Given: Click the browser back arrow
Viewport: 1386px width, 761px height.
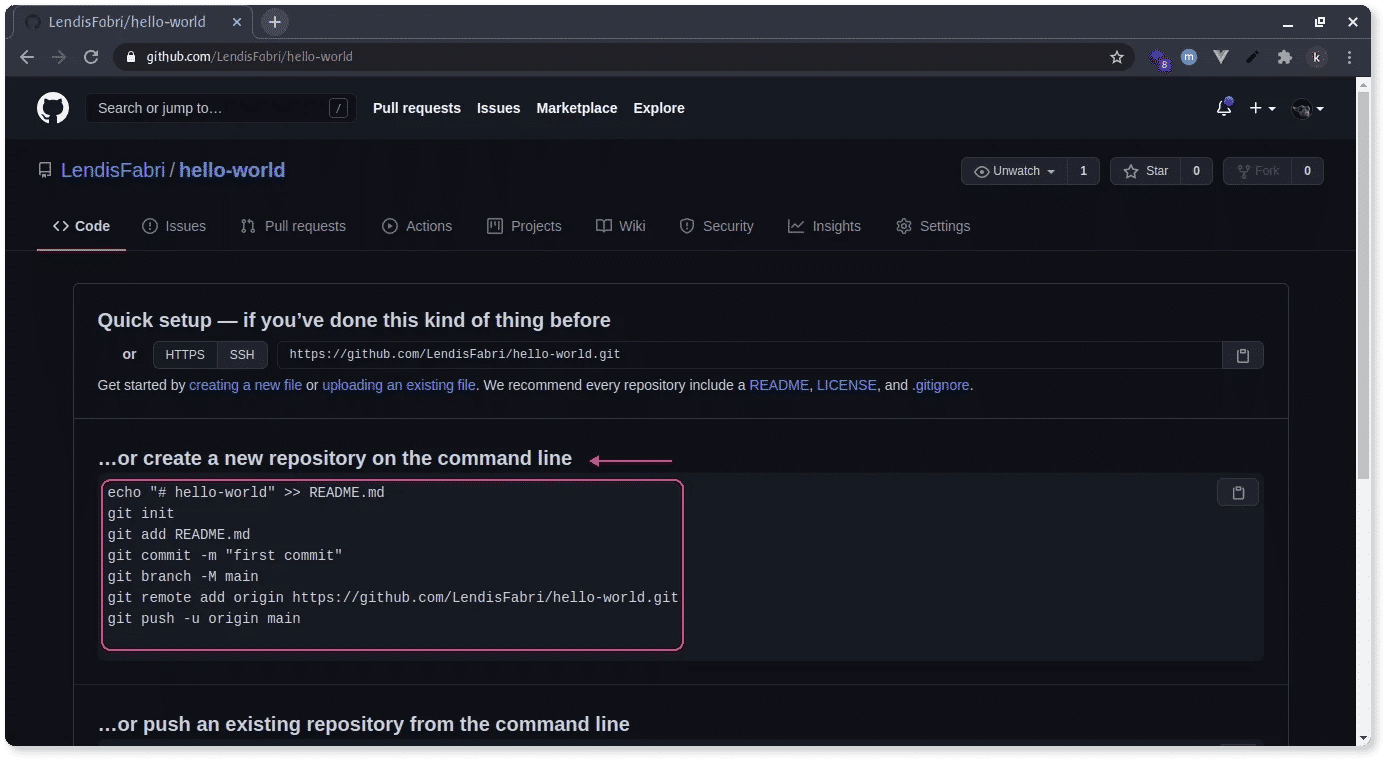Looking at the screenshot, I should (x=27, y=57).
